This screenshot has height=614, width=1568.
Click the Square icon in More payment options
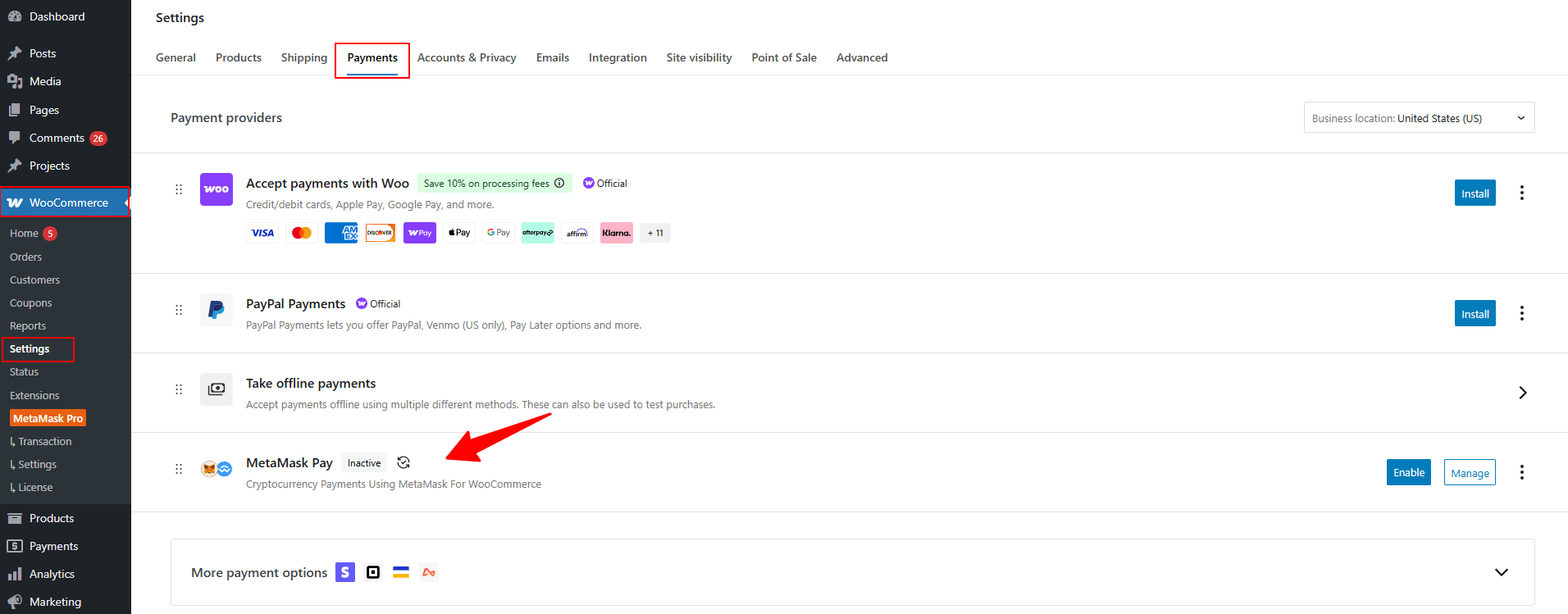point(373,572)
